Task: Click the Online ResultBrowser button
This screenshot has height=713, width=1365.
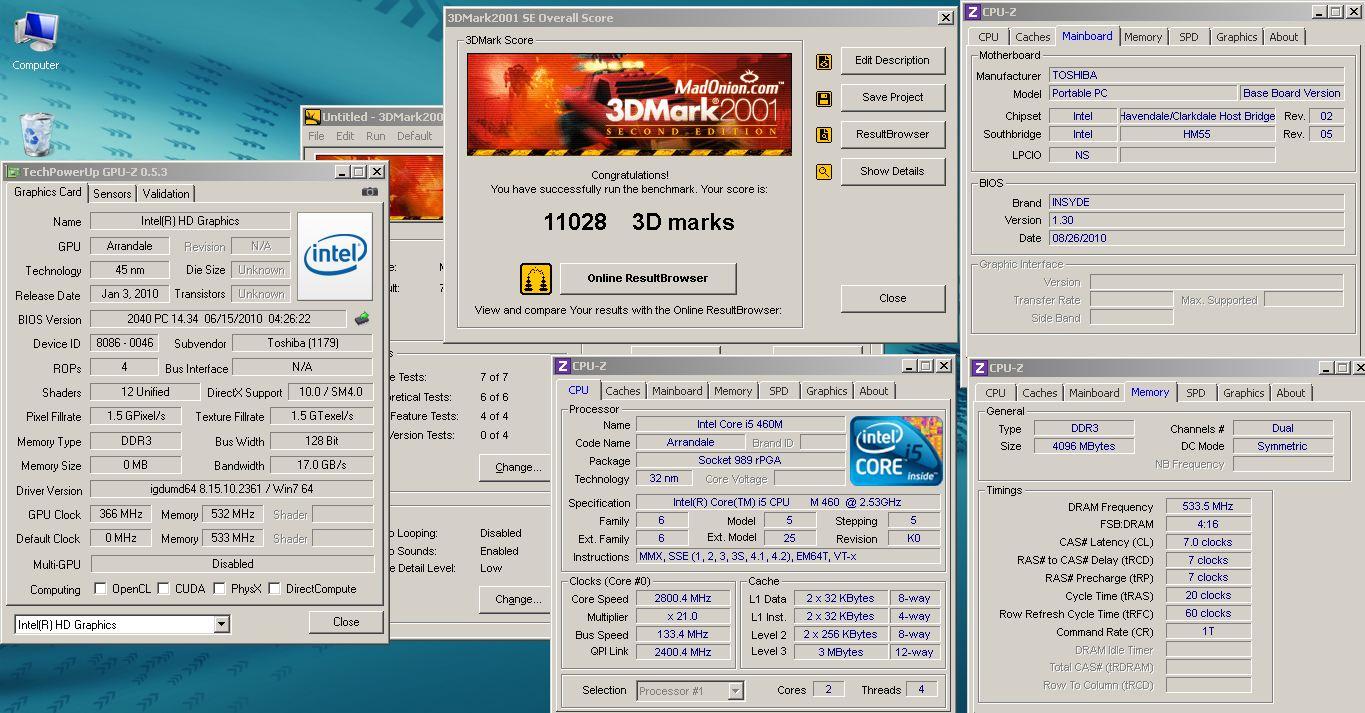Action: pyautogui.click(x=648, y=278)
